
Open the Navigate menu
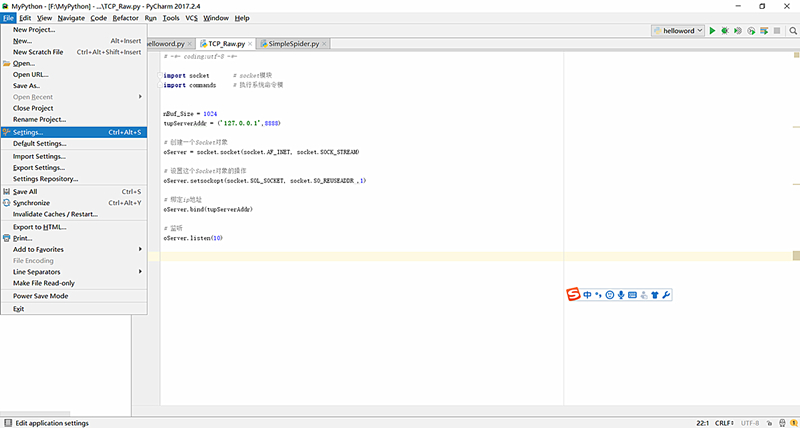pos(71,18)
